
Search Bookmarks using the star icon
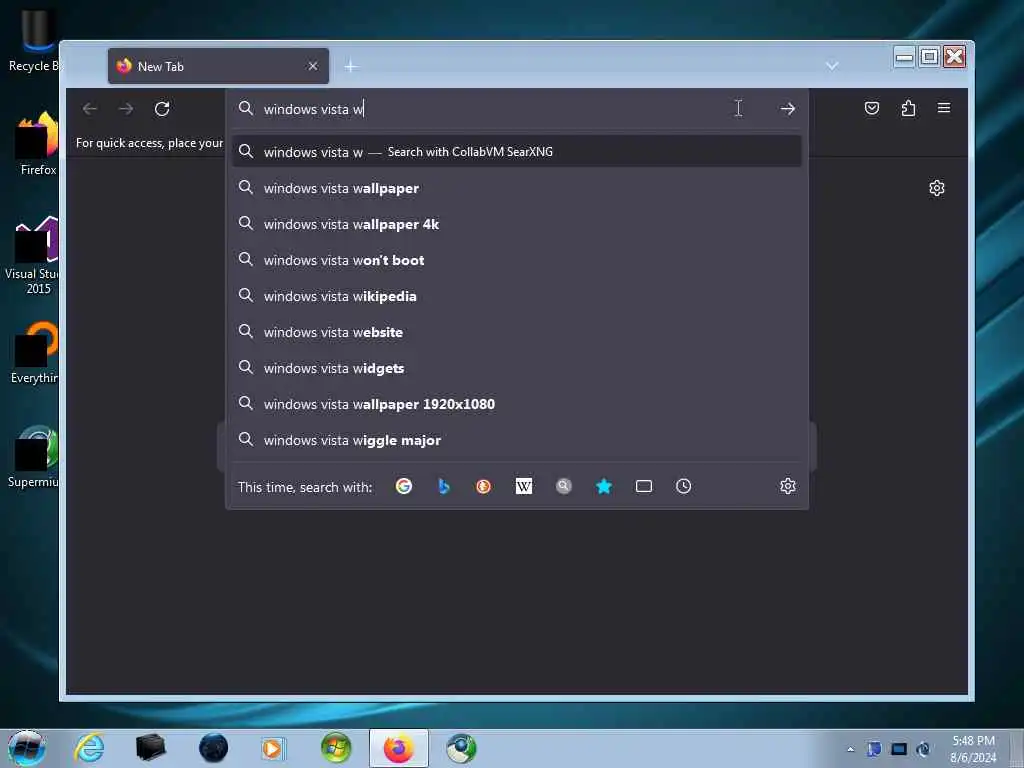tap(604, 486)
